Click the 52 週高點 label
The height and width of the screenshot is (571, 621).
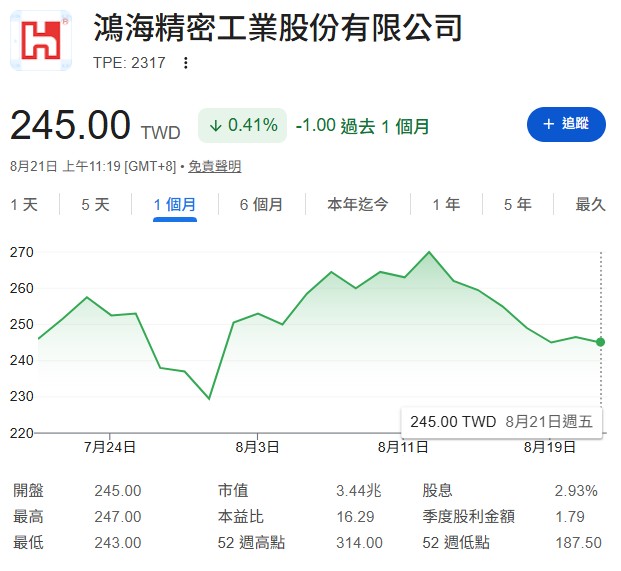tap(251, 543)
